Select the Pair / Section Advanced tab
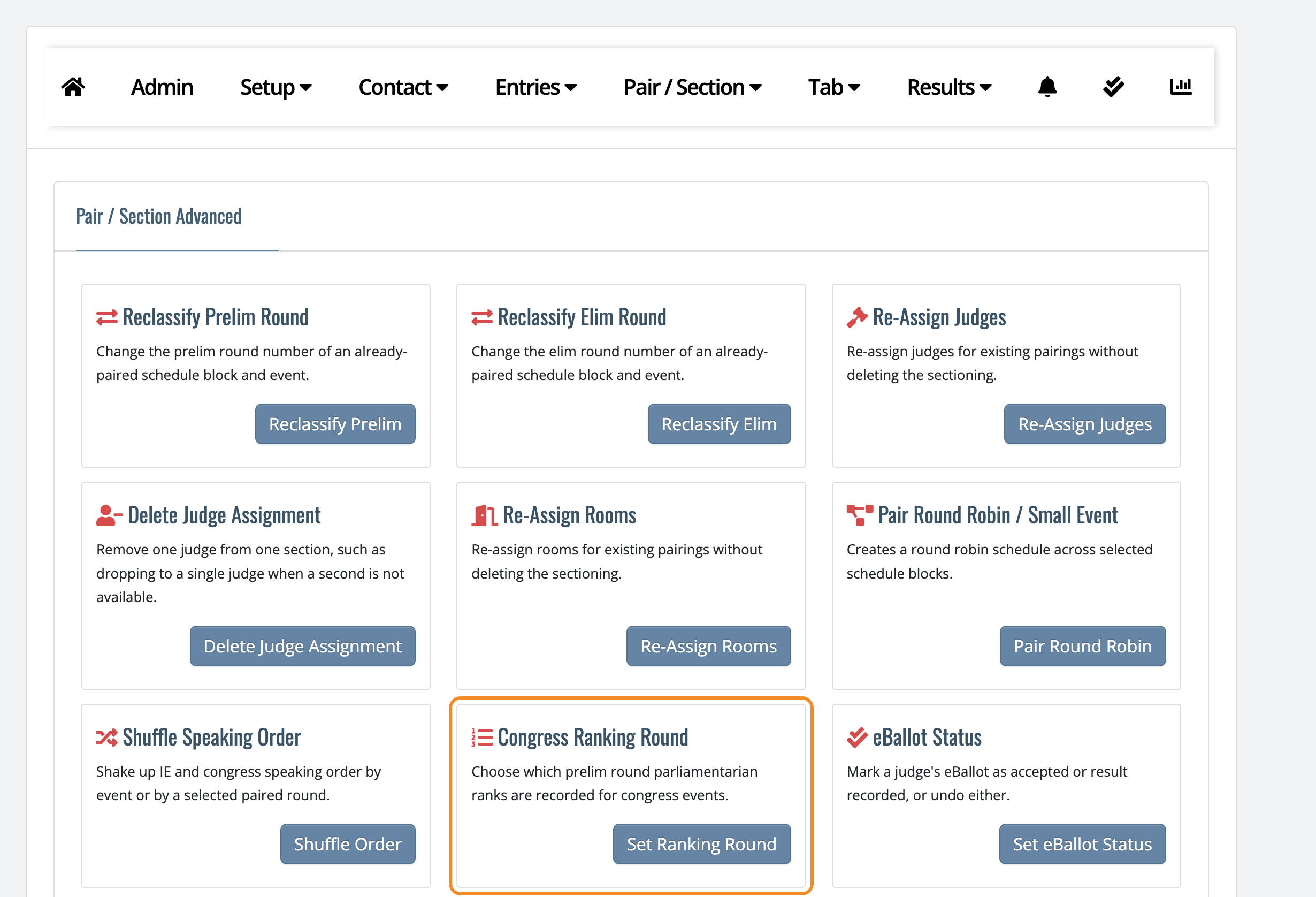Screen dimensions: 1316x897 click(158, 216)
